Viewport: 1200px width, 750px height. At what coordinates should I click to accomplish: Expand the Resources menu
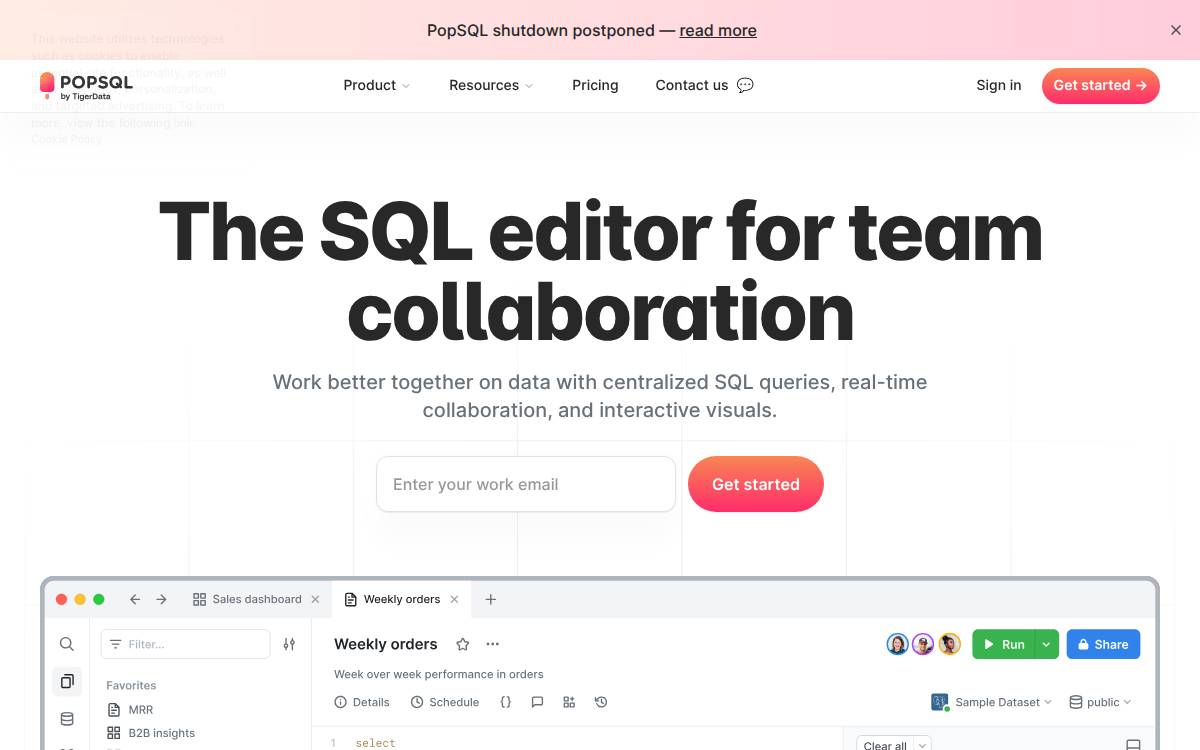[491, 85]
